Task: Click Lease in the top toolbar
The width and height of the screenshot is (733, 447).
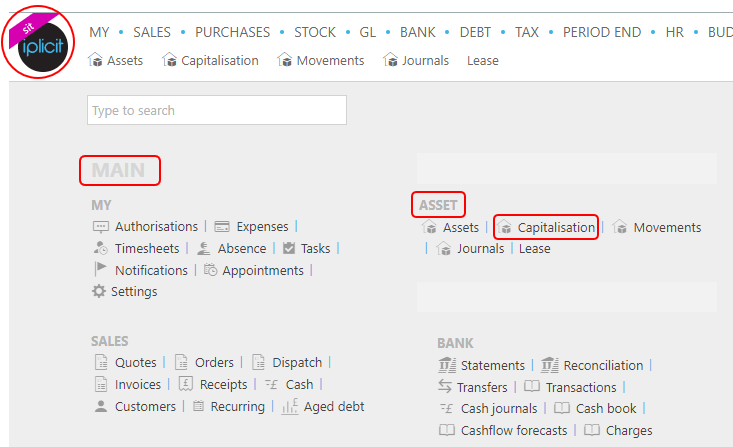Action: coord(483,61)
